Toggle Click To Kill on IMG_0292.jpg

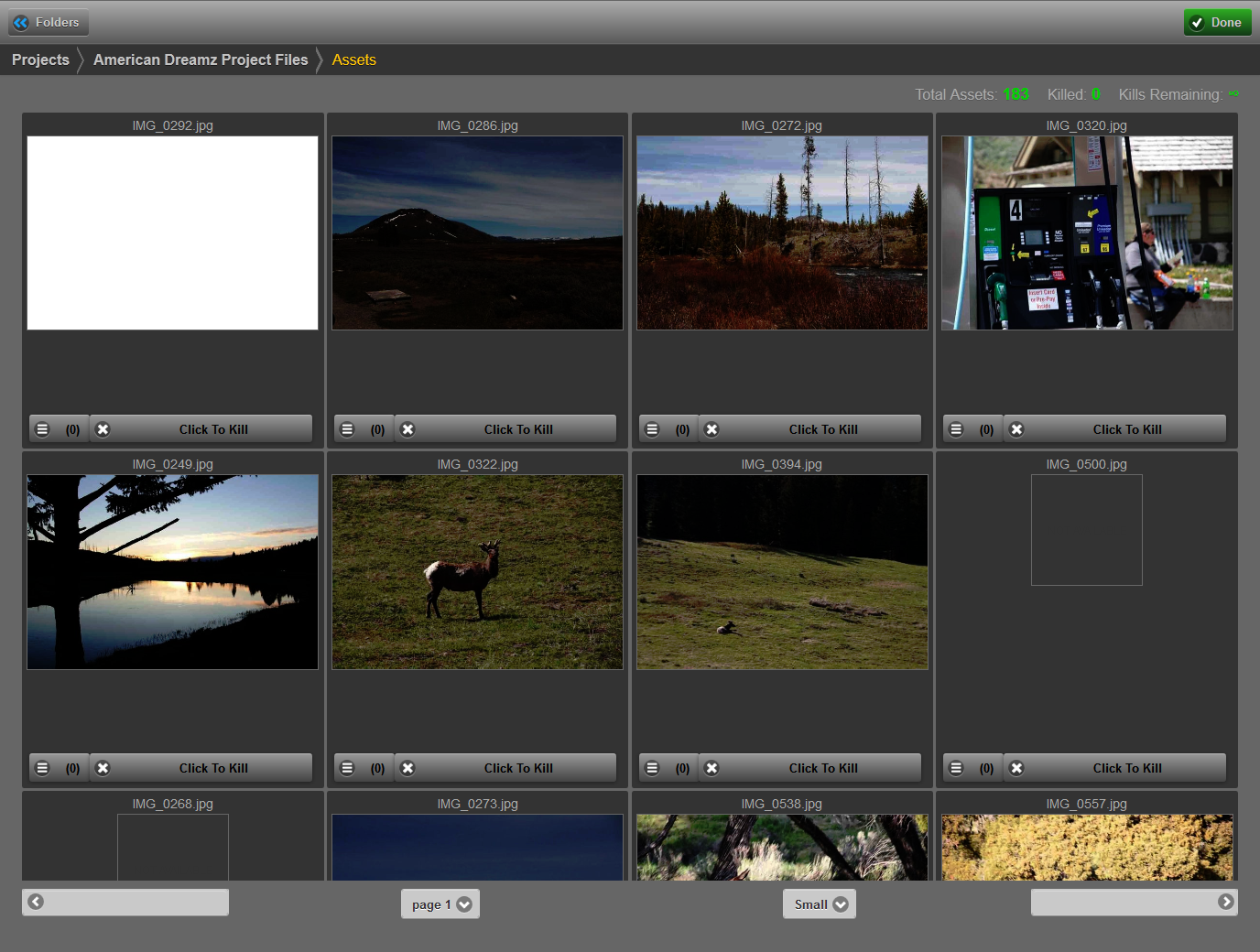pyautogui.click(x=213, y=429)
